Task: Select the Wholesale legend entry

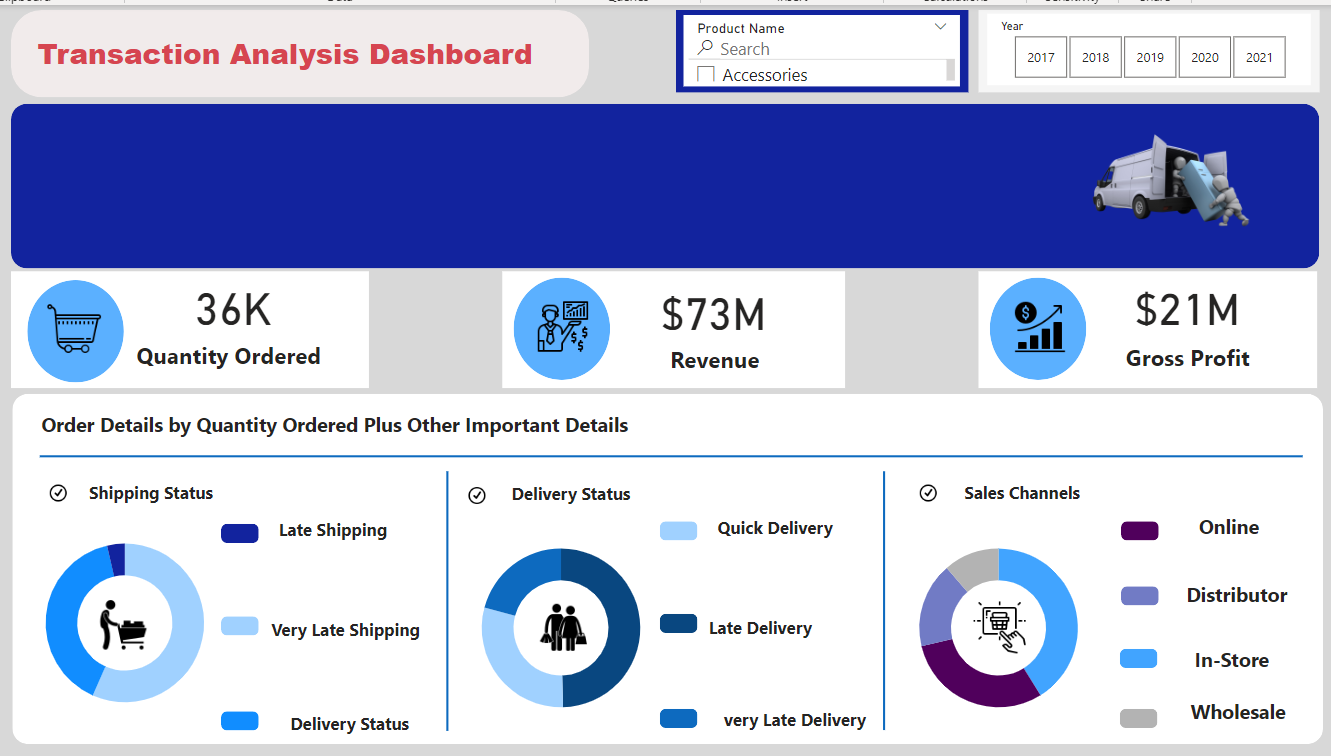Action: (x=1237, y=712)
